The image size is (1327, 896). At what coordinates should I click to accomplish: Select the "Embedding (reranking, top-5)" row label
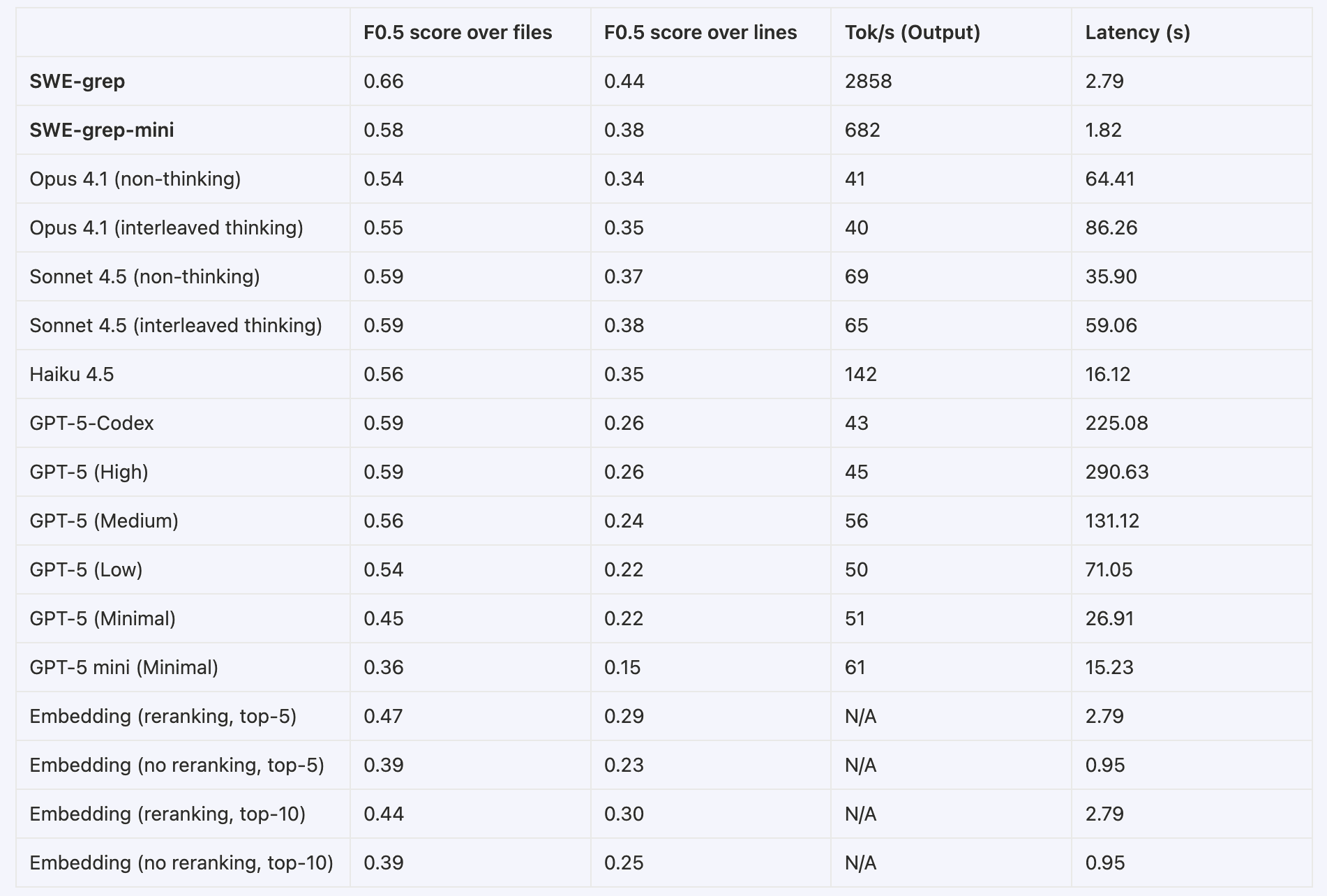click(x=163, y=717)
